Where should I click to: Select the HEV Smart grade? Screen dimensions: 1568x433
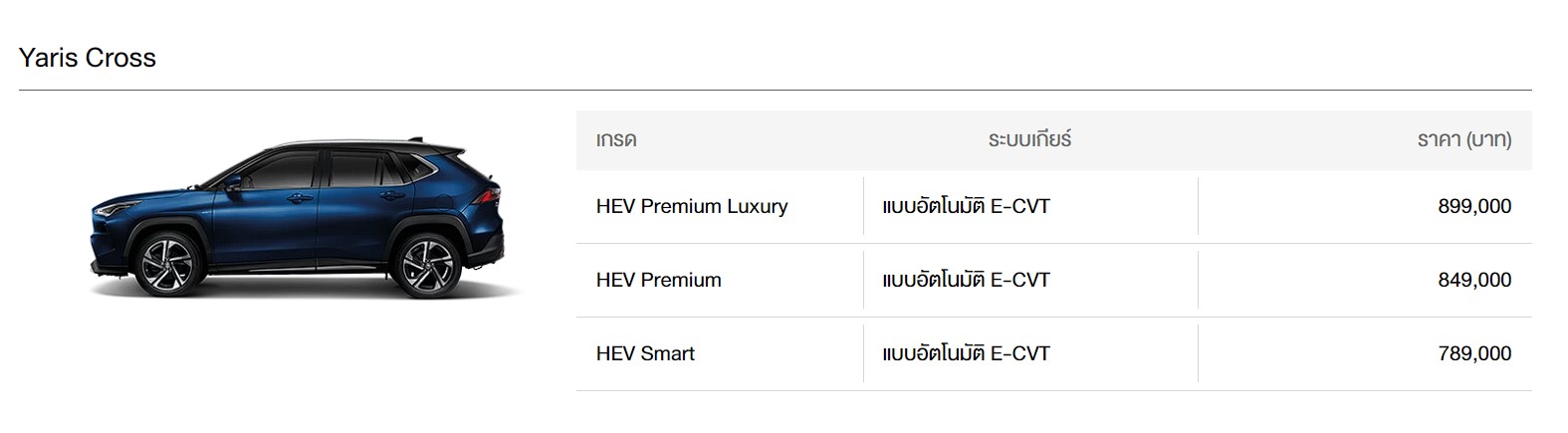[x=645, y=354]
